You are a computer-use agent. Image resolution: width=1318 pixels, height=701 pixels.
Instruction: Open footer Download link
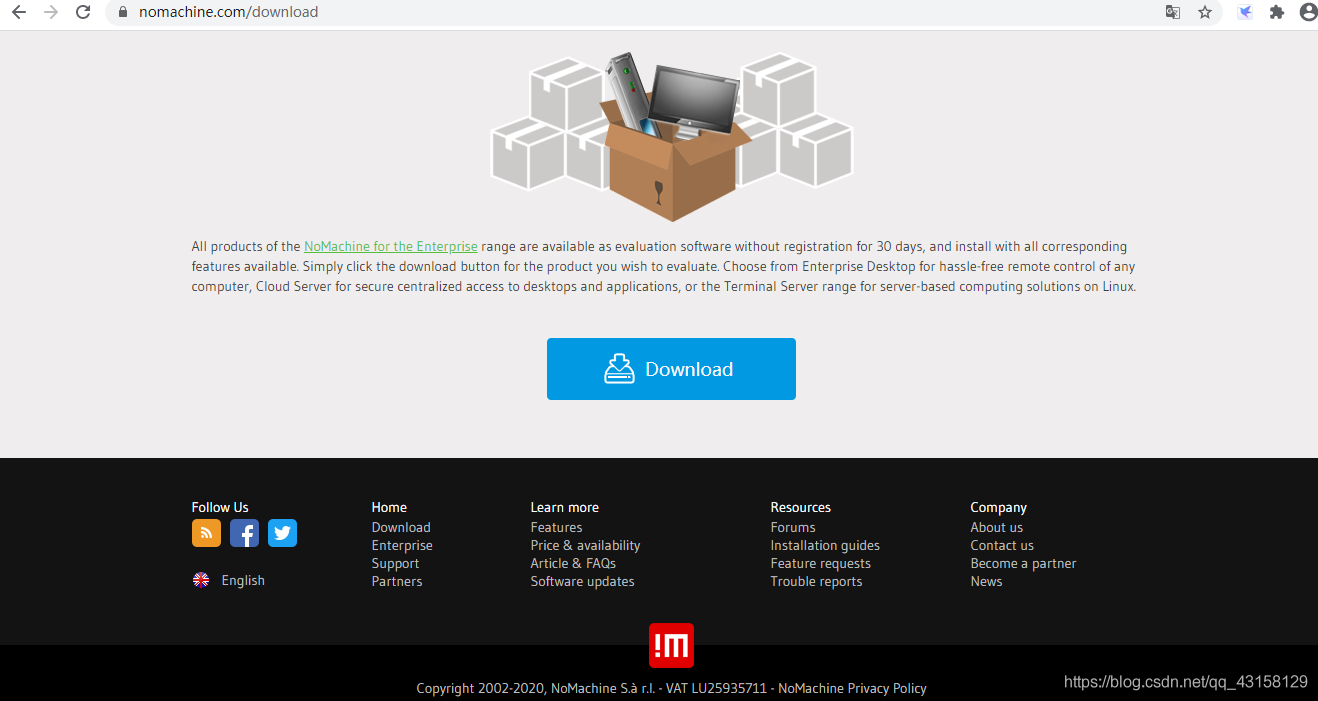pyautogui.click(x=401, y=527)
